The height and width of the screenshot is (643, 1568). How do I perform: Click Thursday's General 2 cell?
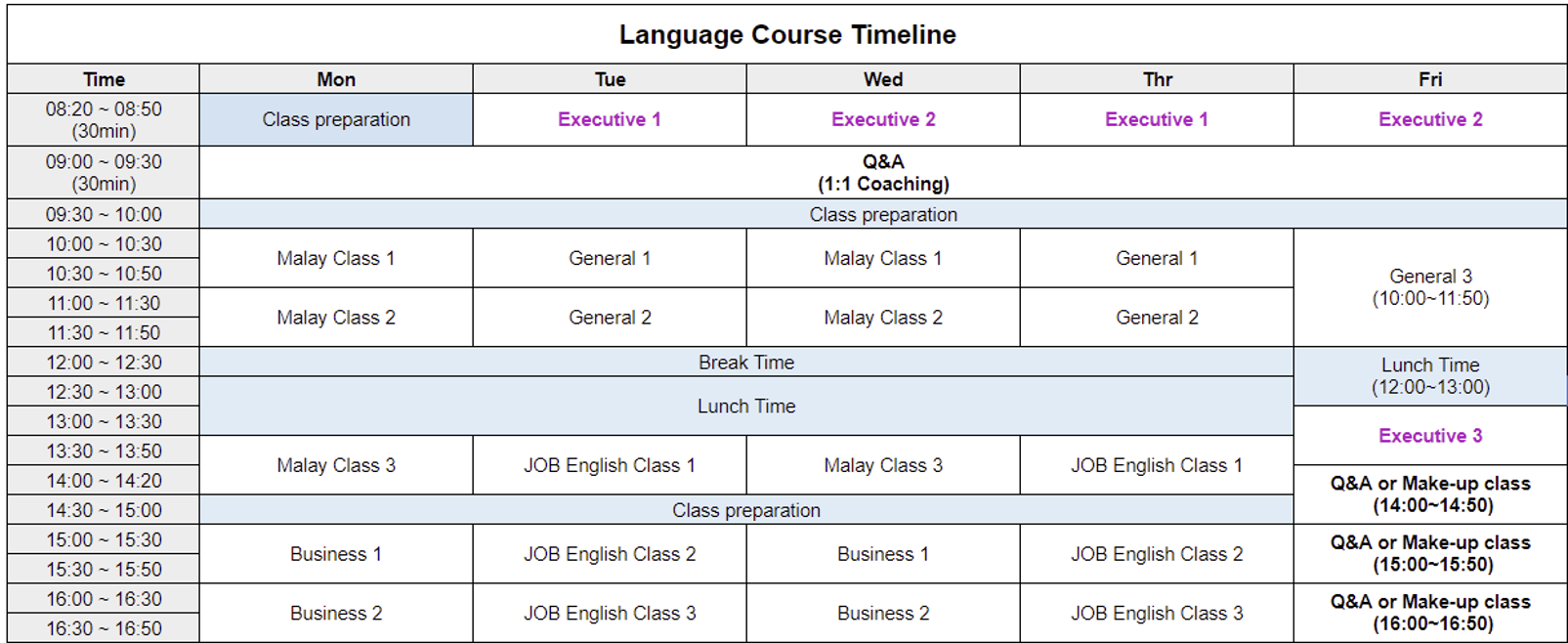[1157, 318]
